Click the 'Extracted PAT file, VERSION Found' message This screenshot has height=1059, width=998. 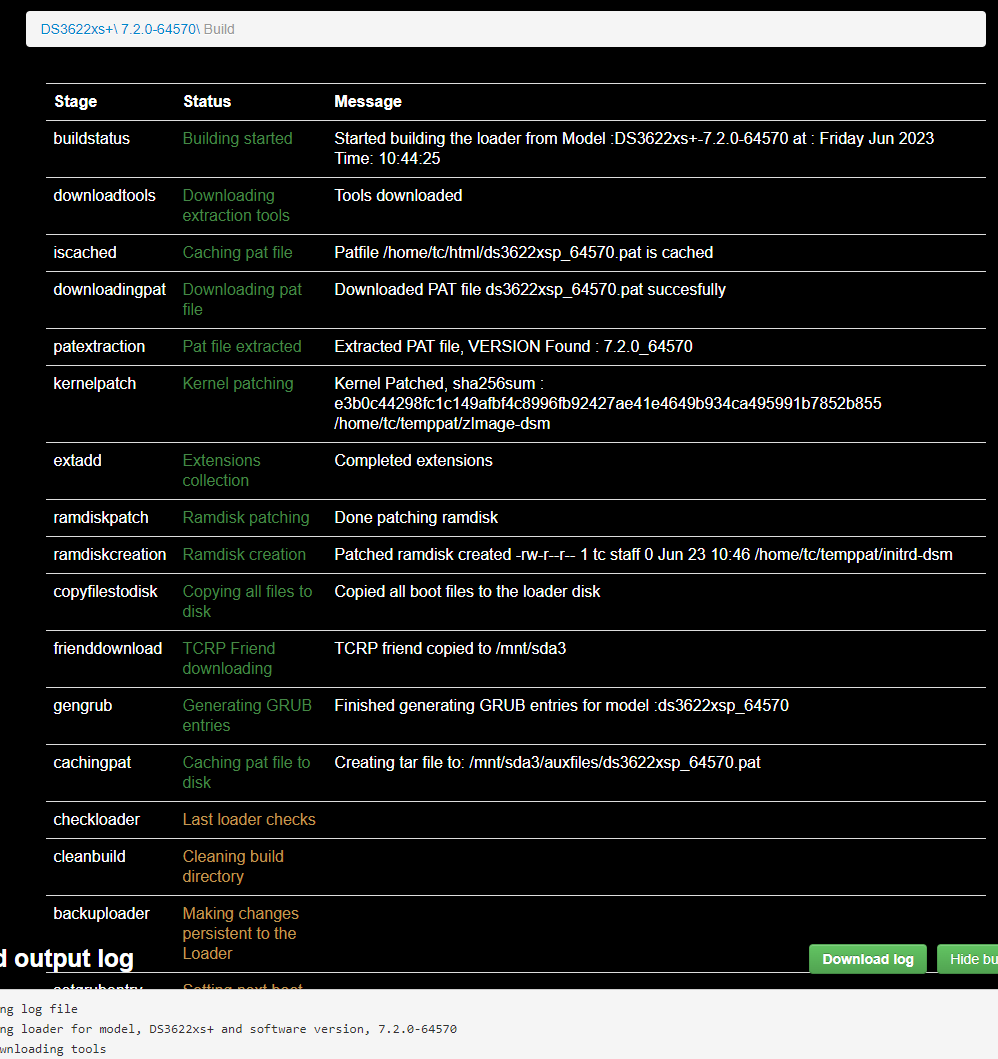tap(513, 346)
